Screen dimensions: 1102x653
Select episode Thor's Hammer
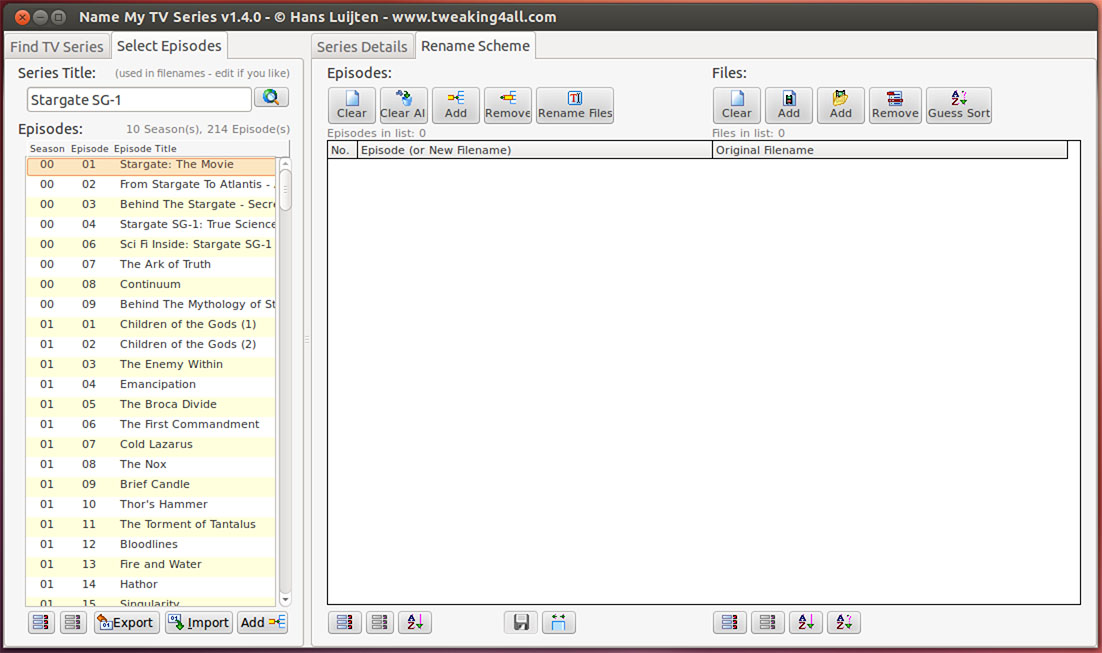151,505
